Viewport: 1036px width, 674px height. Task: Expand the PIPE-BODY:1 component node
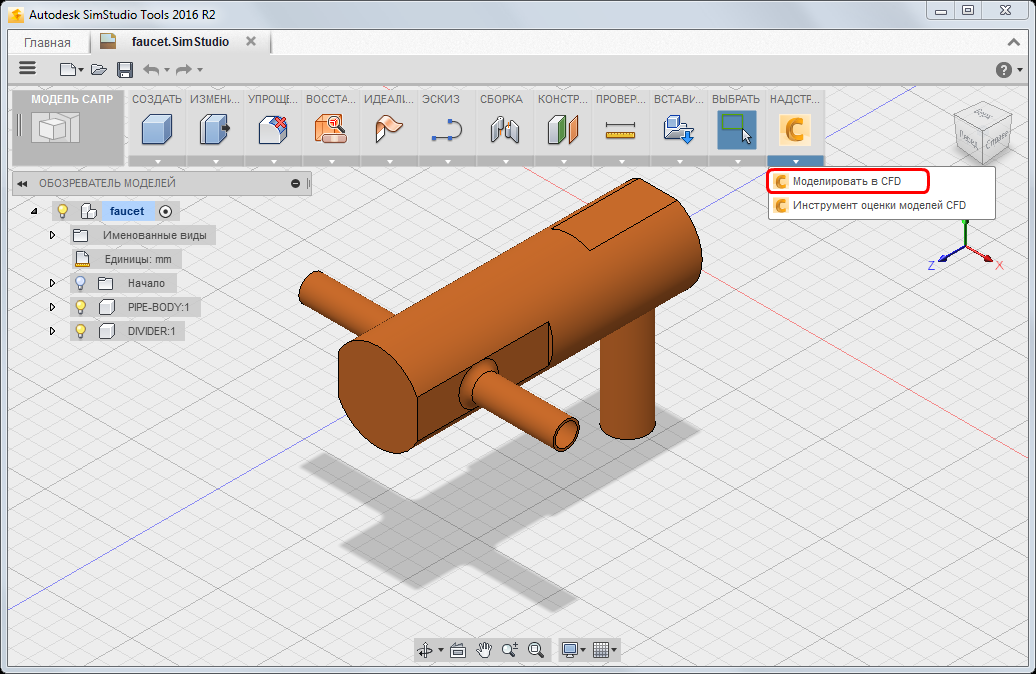click(x=52, y=307)
